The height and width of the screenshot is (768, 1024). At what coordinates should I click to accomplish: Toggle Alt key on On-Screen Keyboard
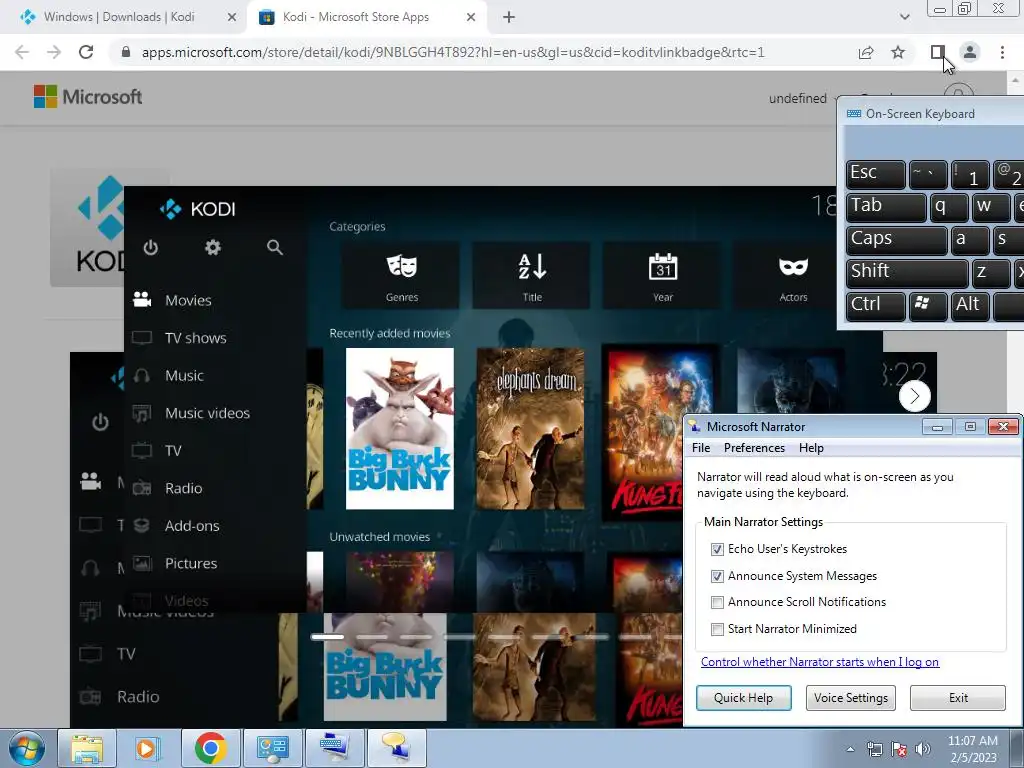coord(970,306)
